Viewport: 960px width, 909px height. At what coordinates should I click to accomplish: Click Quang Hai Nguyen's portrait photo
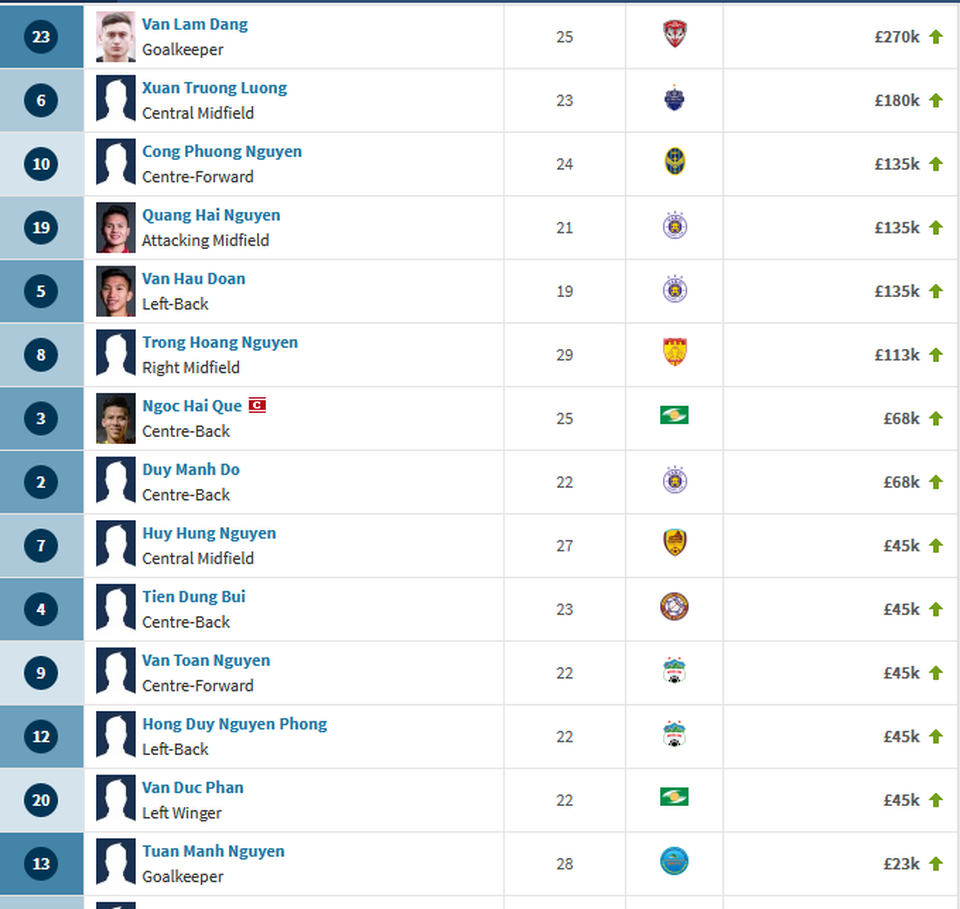tap(116, 228)
